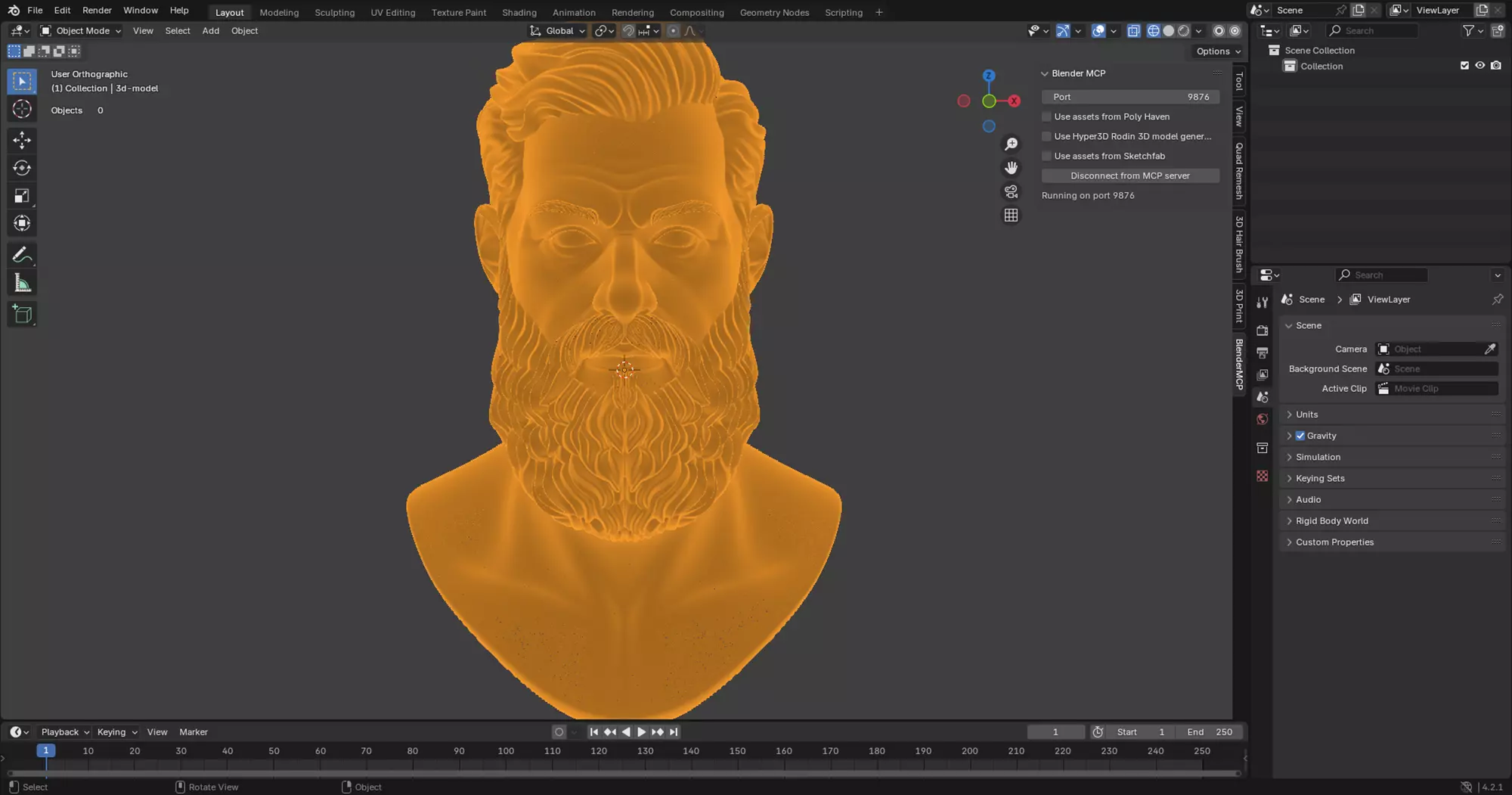Image resolution: width=1512 pixels, height=795 pixels.
Task: Hide Collection with eye icon
Action: tap(1479, 66)
